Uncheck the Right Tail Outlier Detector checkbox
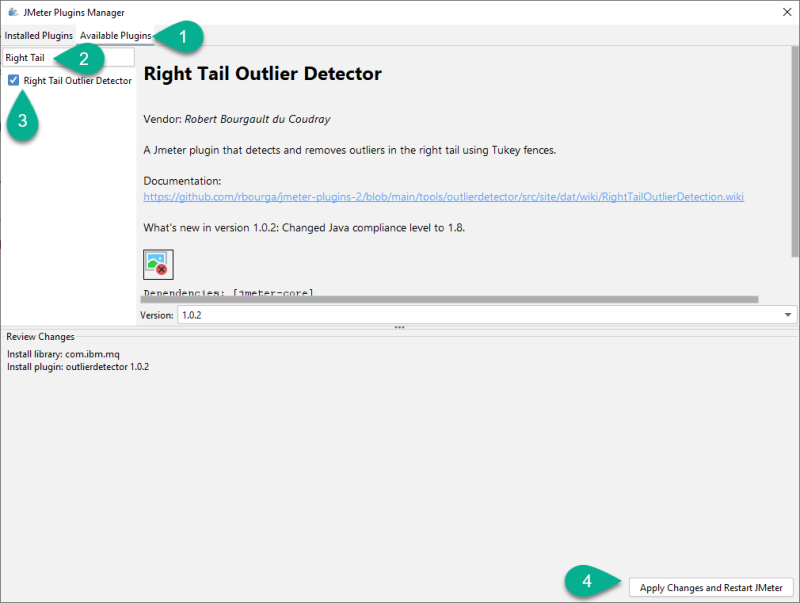Viewport: 800px width, 603px height. point(13,80)
